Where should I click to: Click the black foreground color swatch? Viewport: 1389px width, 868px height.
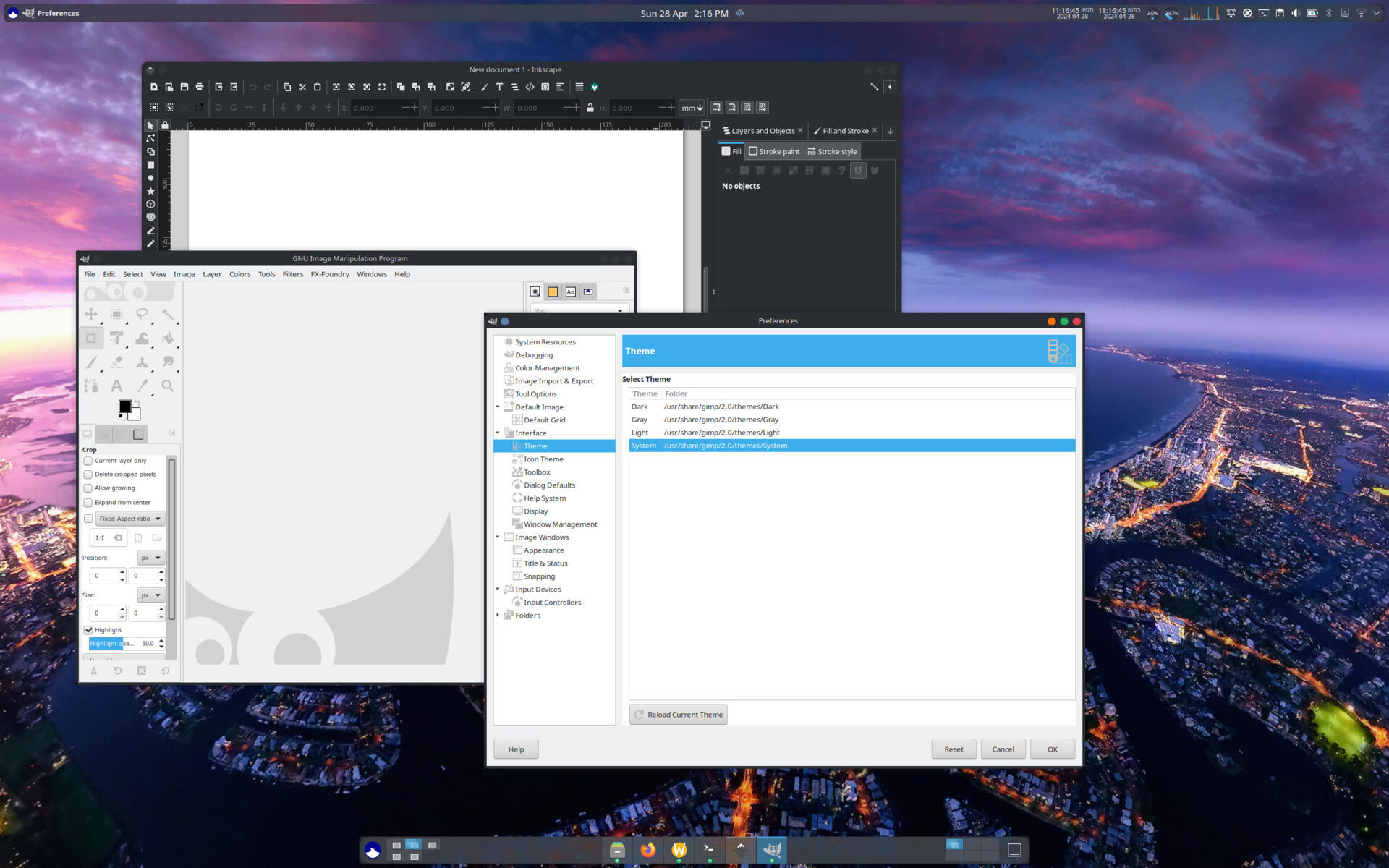point(125,407)
